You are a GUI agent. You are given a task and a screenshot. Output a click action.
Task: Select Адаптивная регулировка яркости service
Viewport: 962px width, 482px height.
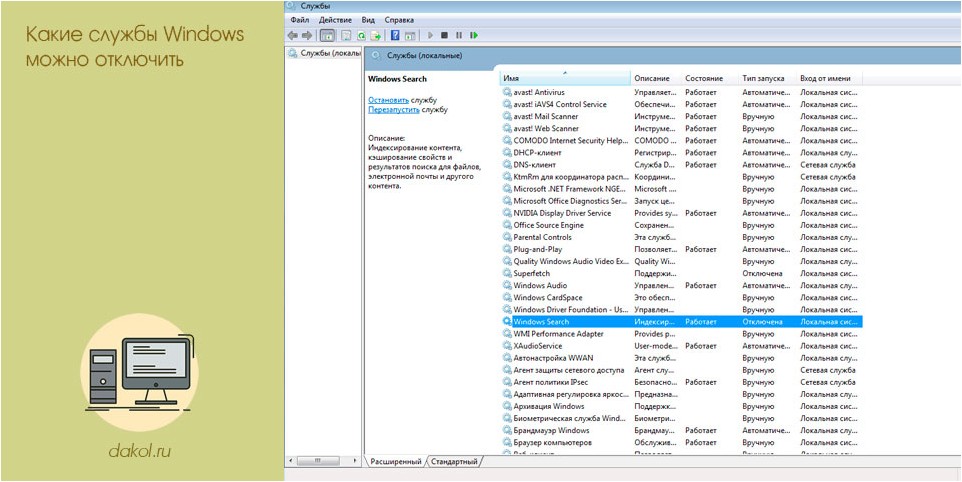pos(682,394)
